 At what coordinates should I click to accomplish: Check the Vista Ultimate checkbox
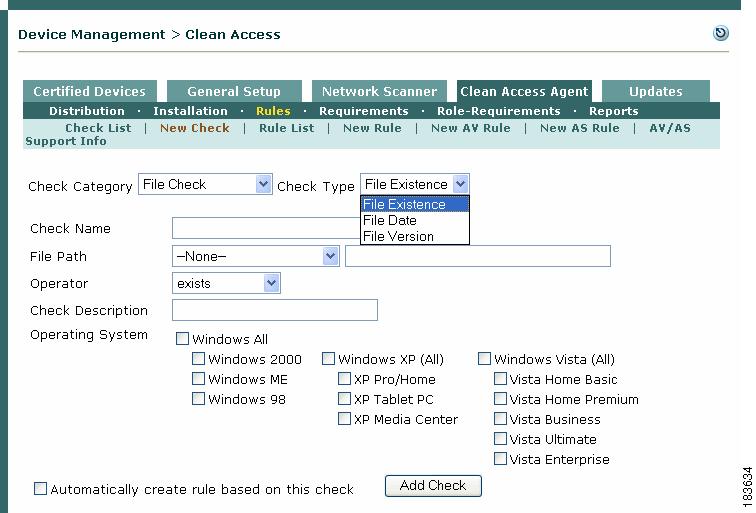[x=500, y=439]
